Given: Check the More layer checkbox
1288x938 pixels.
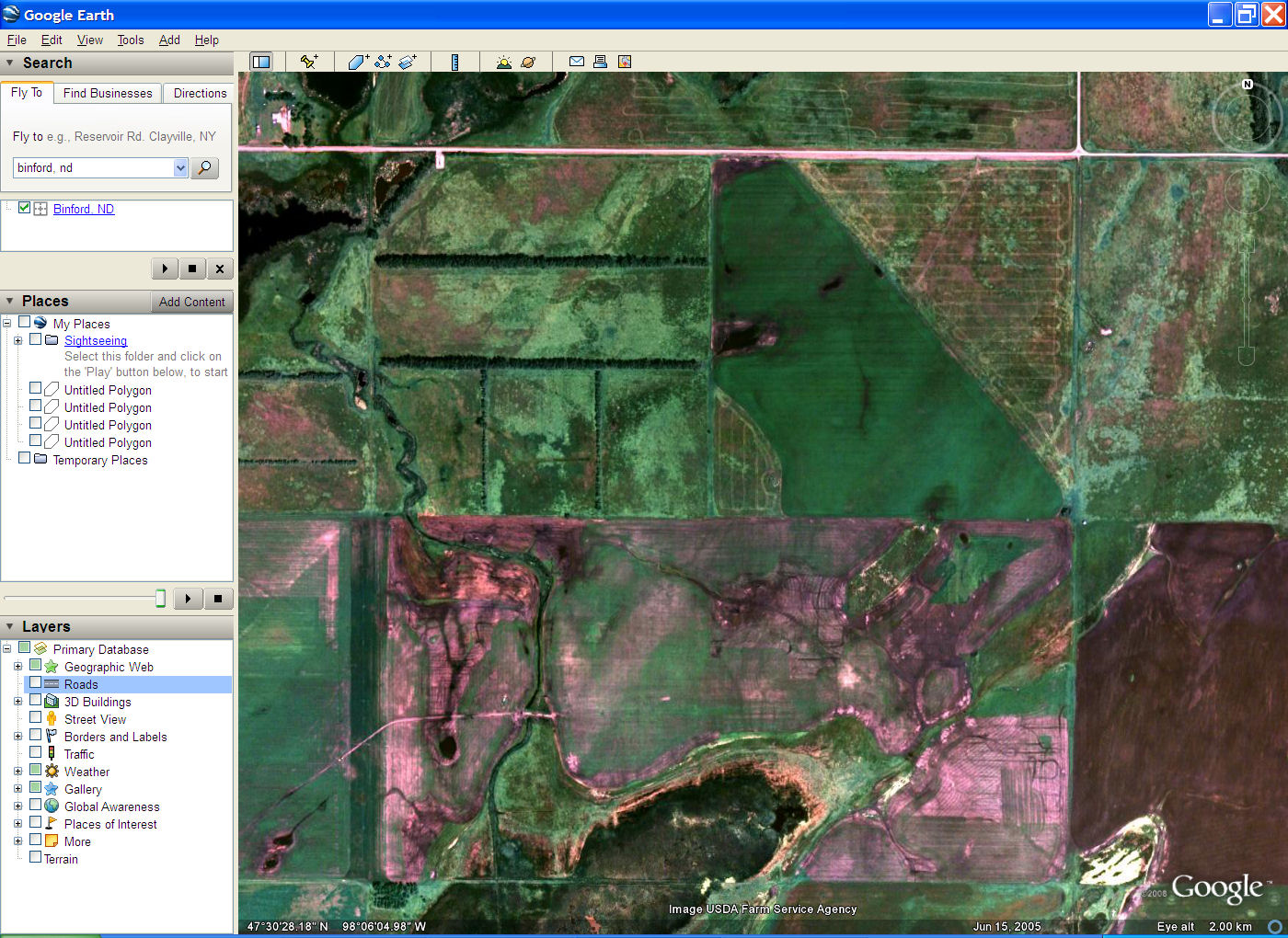Looking at the screenshot, I should click(x=36, y=840).
